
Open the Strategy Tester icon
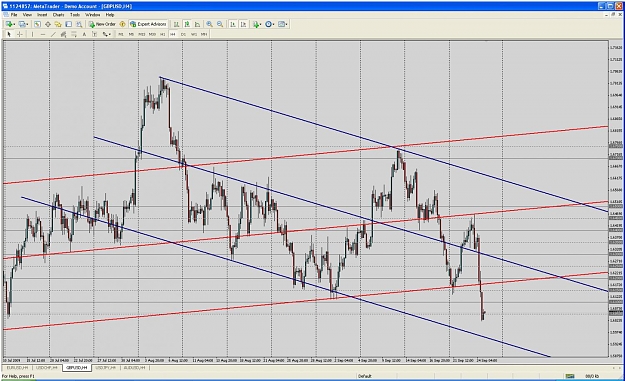pos(79,24)
